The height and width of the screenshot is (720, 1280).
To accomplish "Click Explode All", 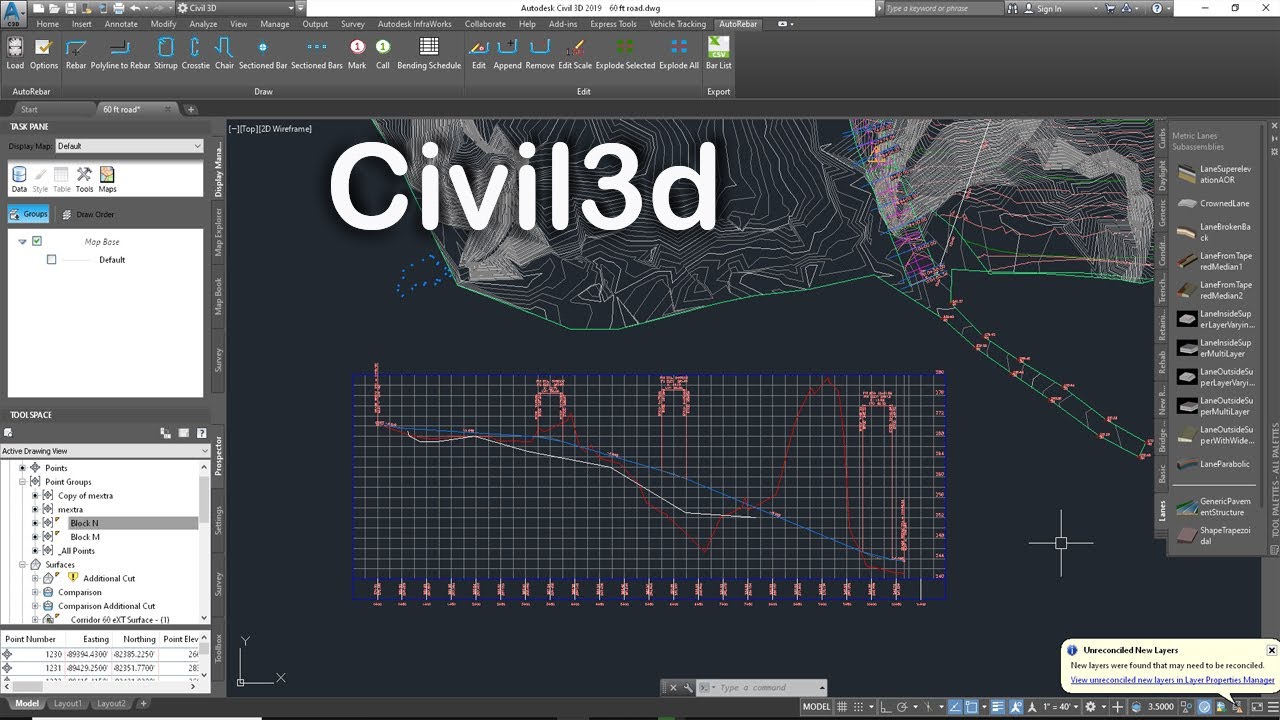I will (679, 54).
